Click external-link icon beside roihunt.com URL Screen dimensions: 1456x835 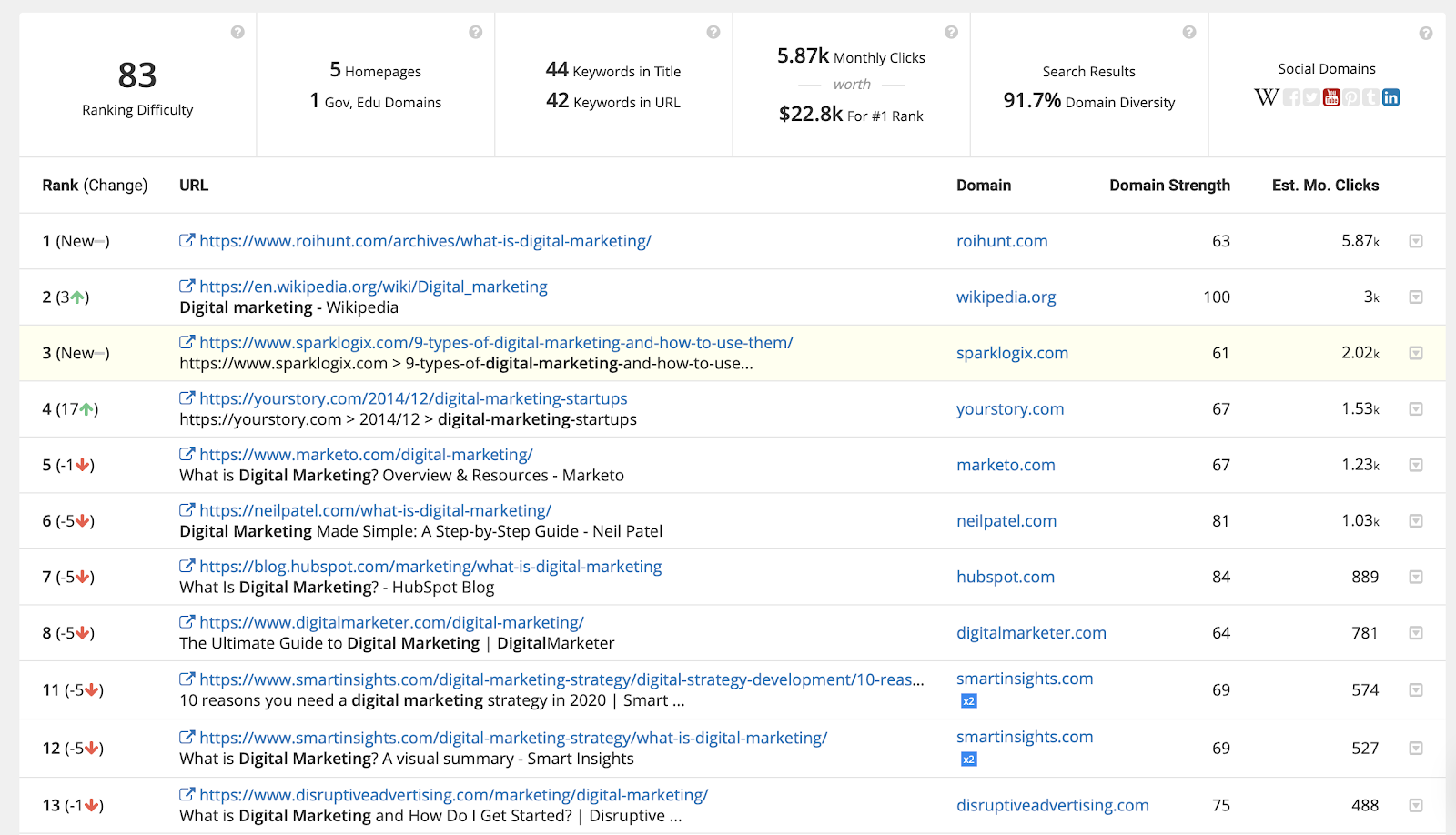coord(187,240)
